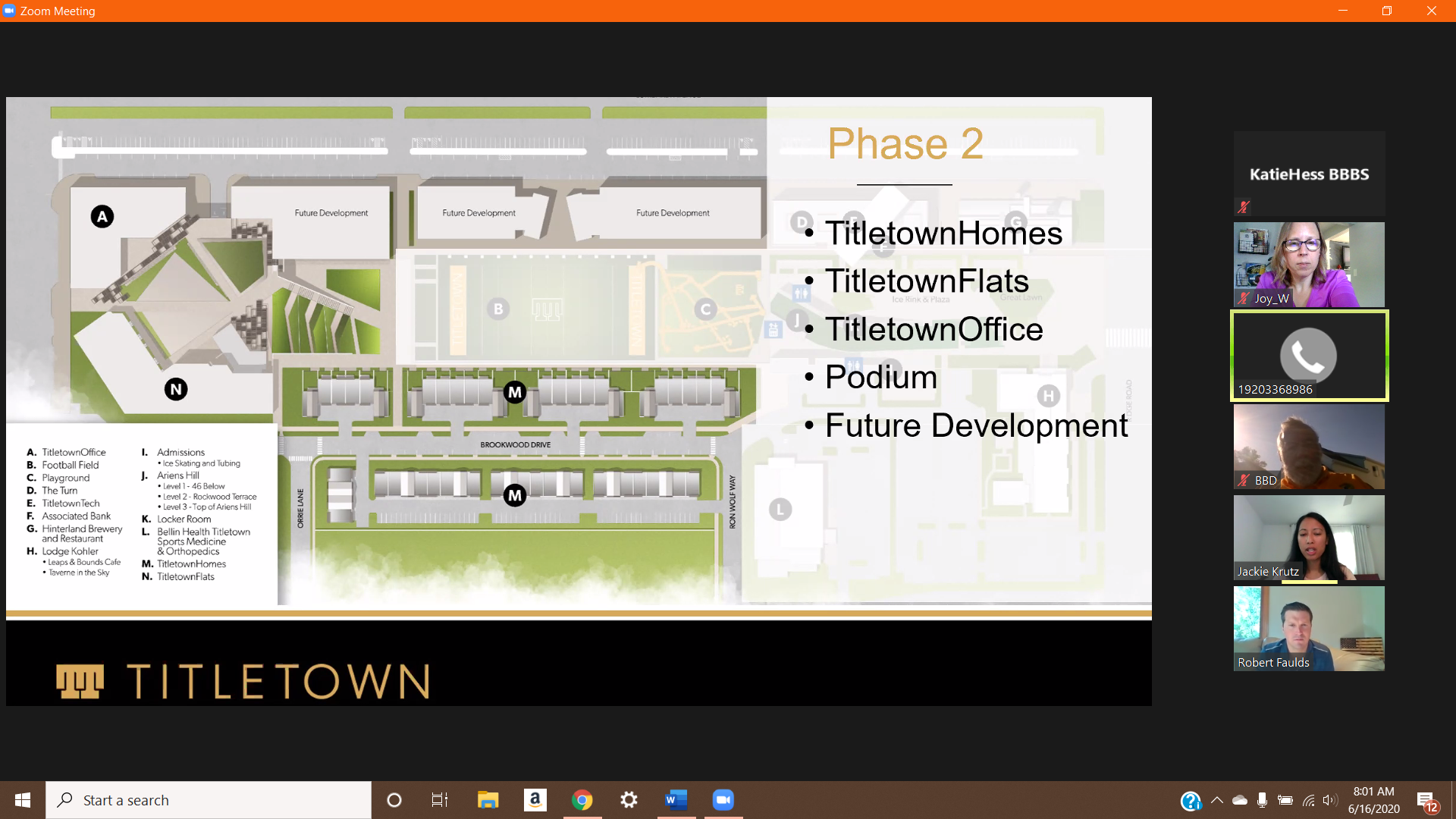1456x819 pixels.
Task: Select KatieHess BBBS participant tile
Action: tap(1309, 174)
